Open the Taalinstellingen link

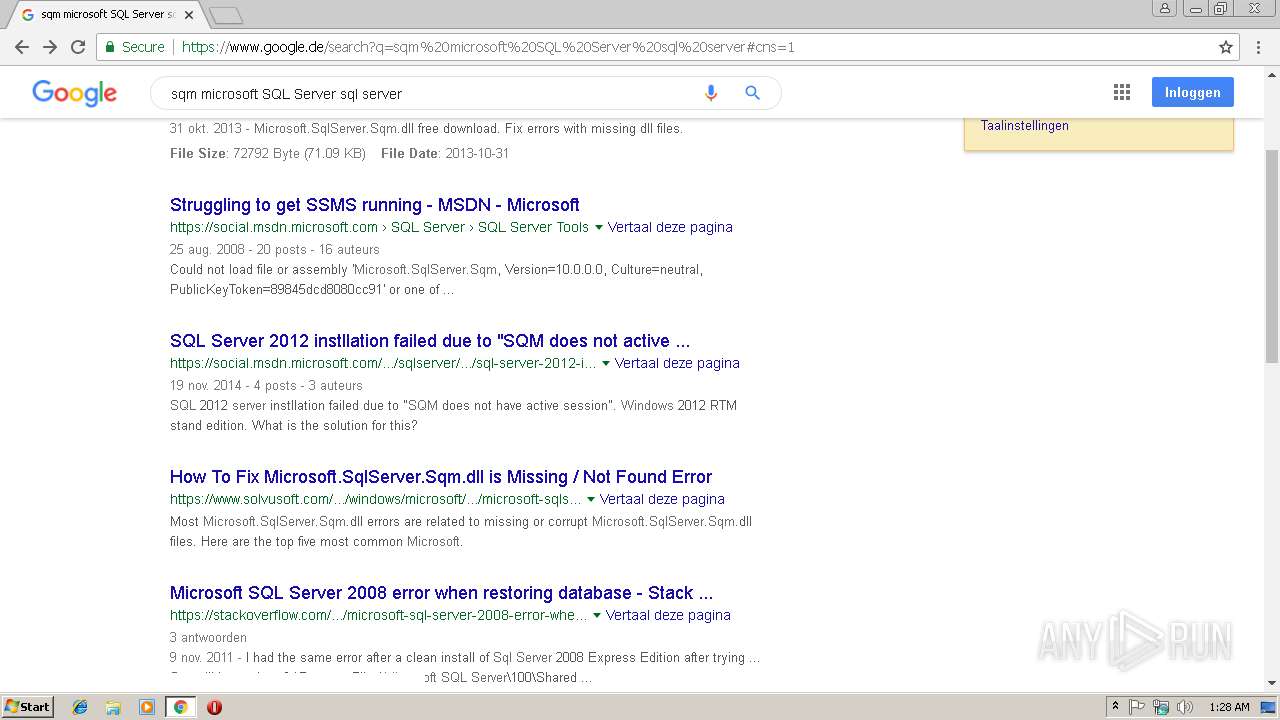coord(1024,126)
